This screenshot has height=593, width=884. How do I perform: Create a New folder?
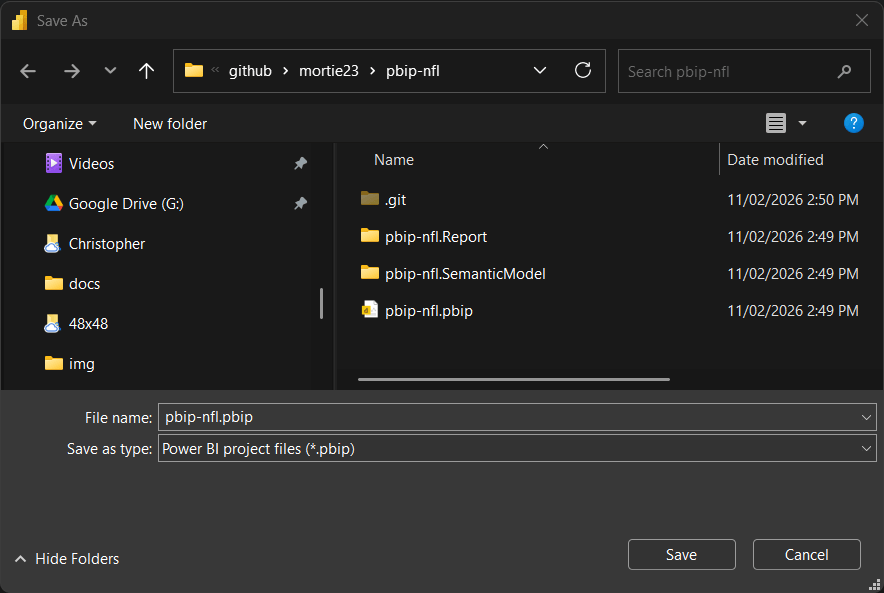click(170, 124)
